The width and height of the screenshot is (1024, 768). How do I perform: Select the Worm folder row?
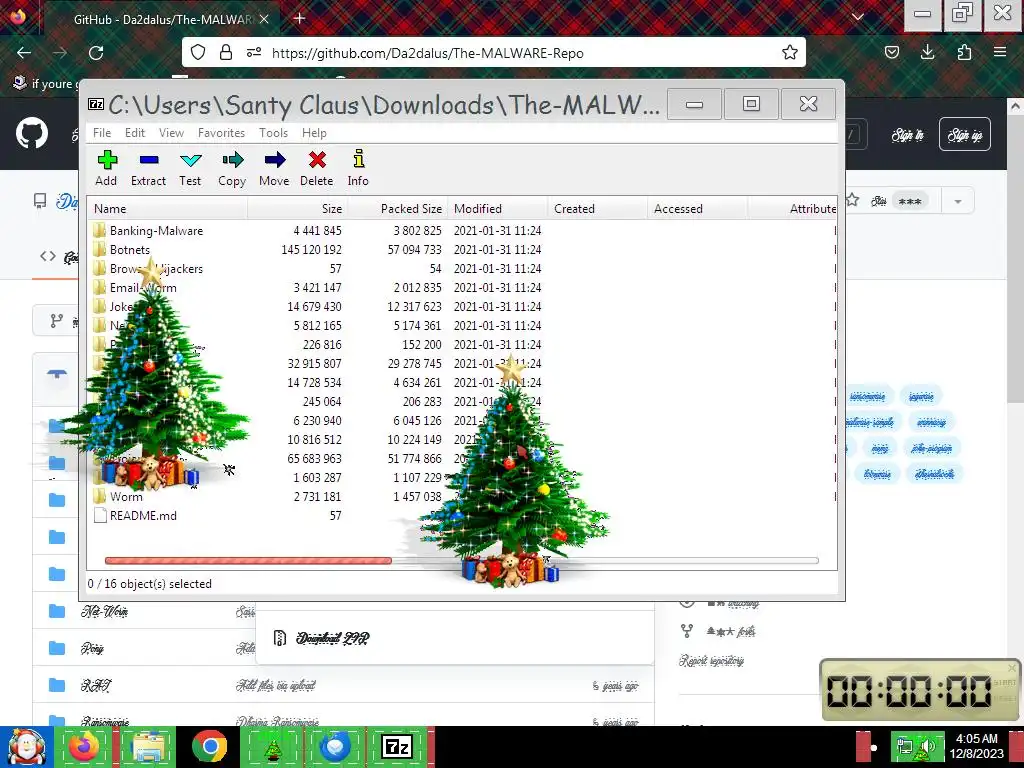pos(462,496)
